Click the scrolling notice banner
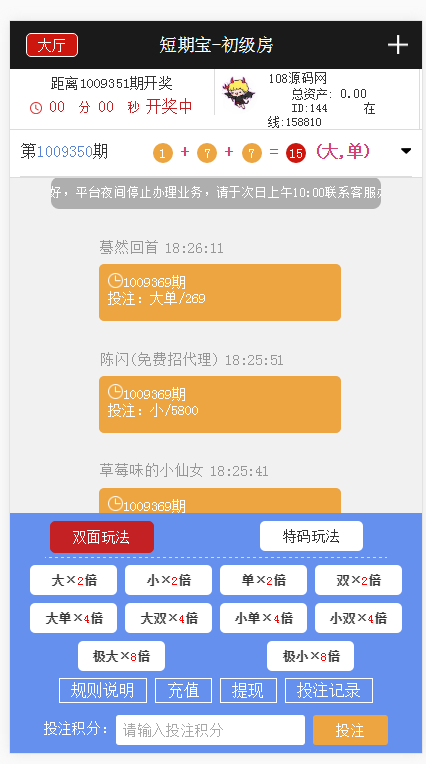426x764 pixels. point(216,193)
